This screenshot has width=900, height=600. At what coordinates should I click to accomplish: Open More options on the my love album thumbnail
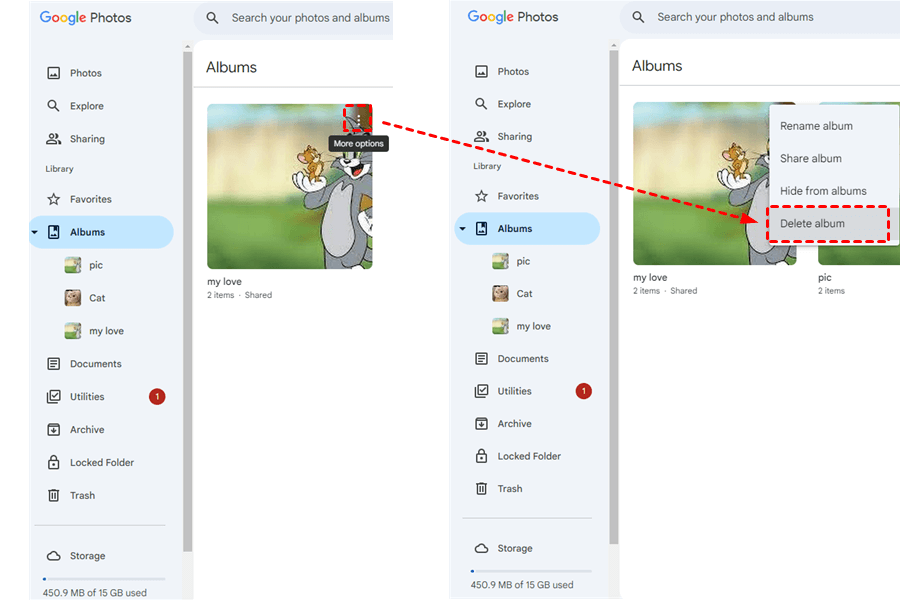358,119
